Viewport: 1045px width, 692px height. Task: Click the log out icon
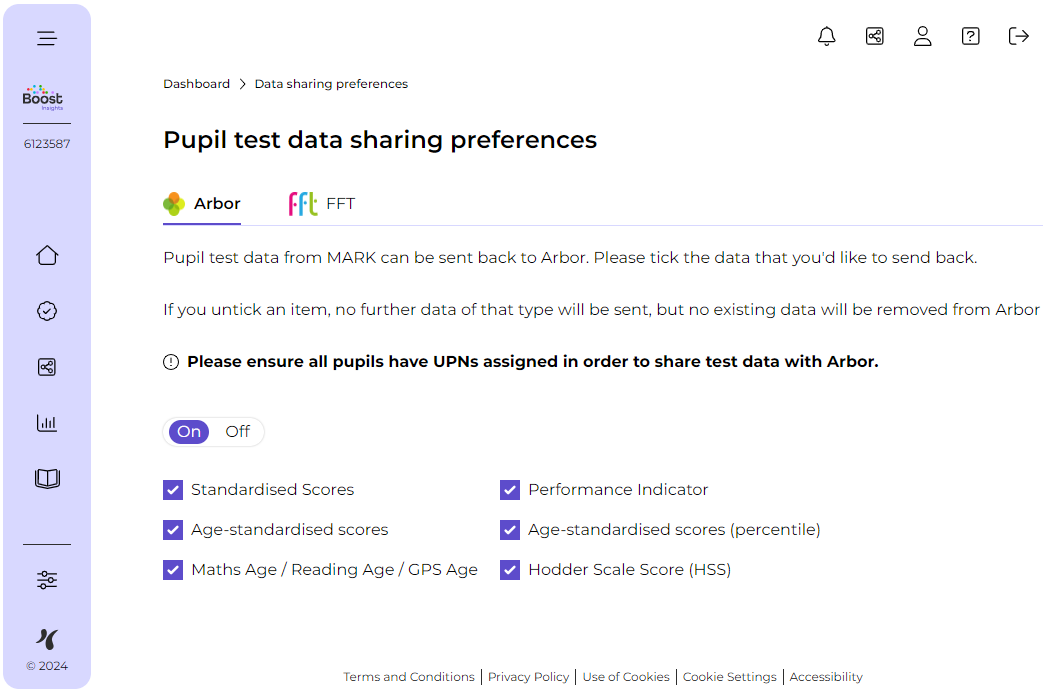point(1019,37)
